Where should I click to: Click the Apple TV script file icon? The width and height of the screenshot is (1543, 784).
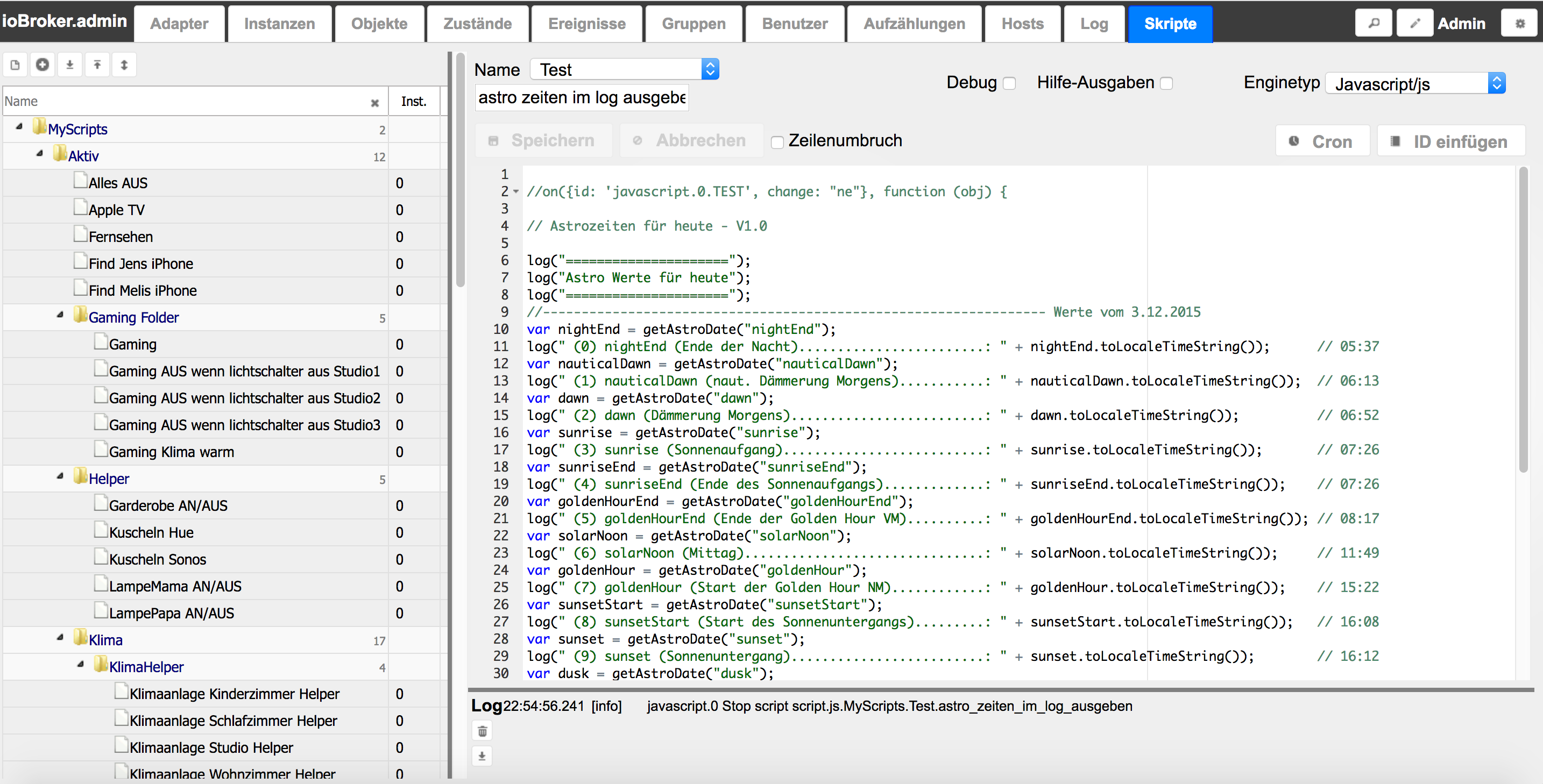pyautogui.click(x=80, y=208)
